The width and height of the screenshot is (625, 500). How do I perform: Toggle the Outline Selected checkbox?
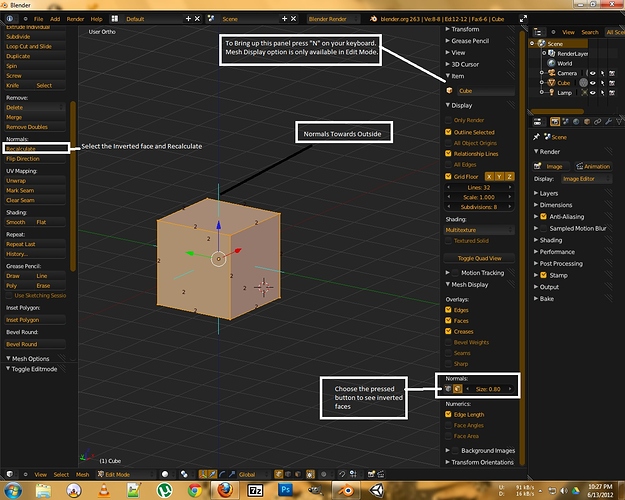448,132
